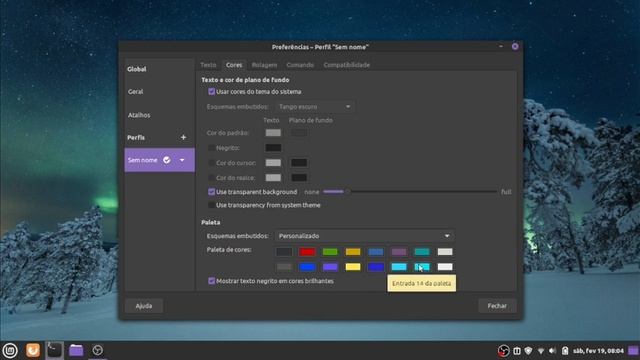Pick the cursor text color swatch
This screenshot has height=360, width=640.
point(273,163)
